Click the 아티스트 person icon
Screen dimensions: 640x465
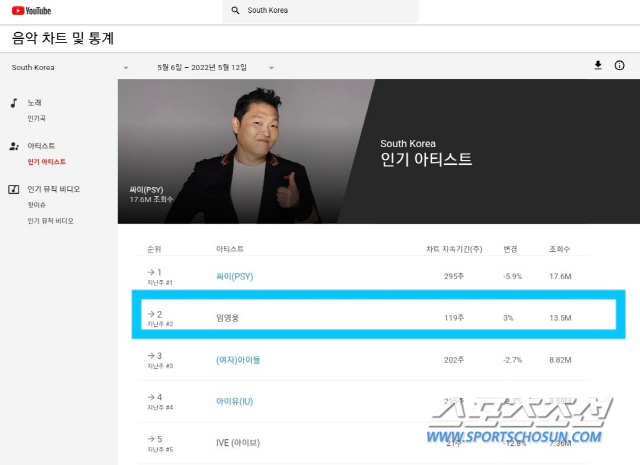(14, 146)
